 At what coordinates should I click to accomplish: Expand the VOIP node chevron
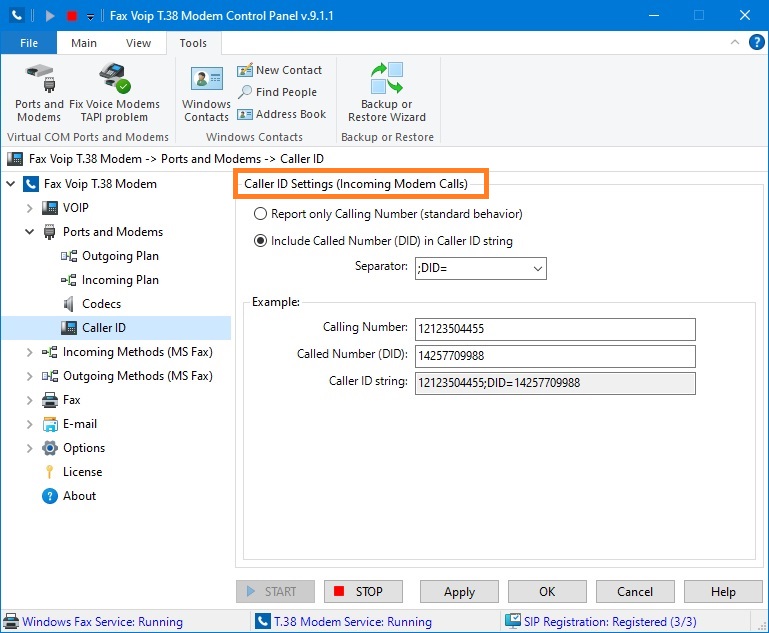click(x=29, y=208)
